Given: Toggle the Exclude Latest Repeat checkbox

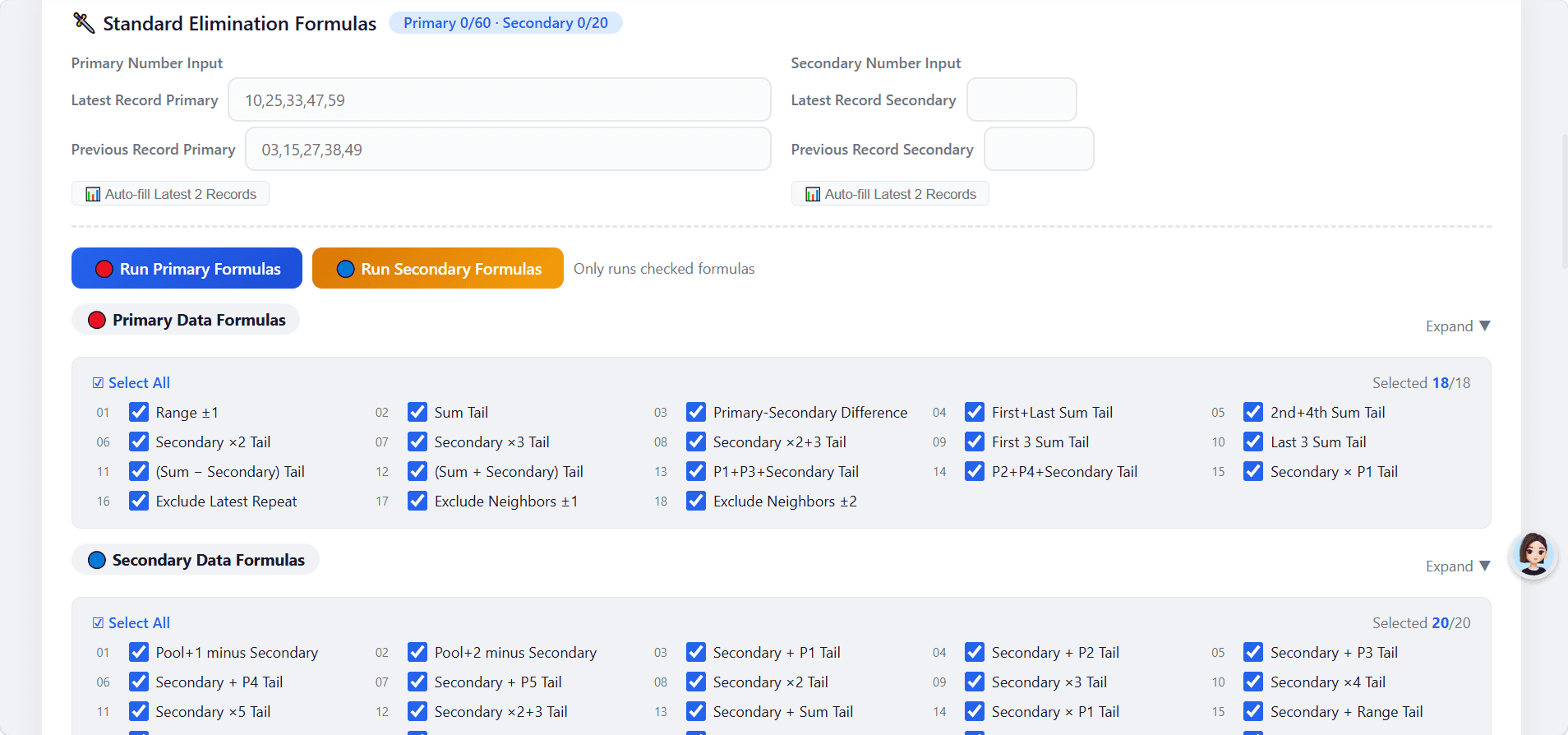Looking at the screenshot, I should point(139,501).
